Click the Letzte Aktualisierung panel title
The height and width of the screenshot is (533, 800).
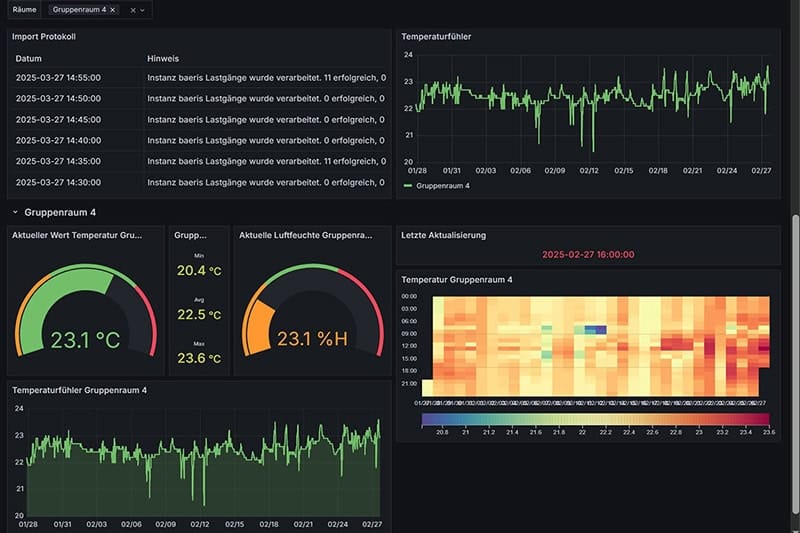coord(443,235)
